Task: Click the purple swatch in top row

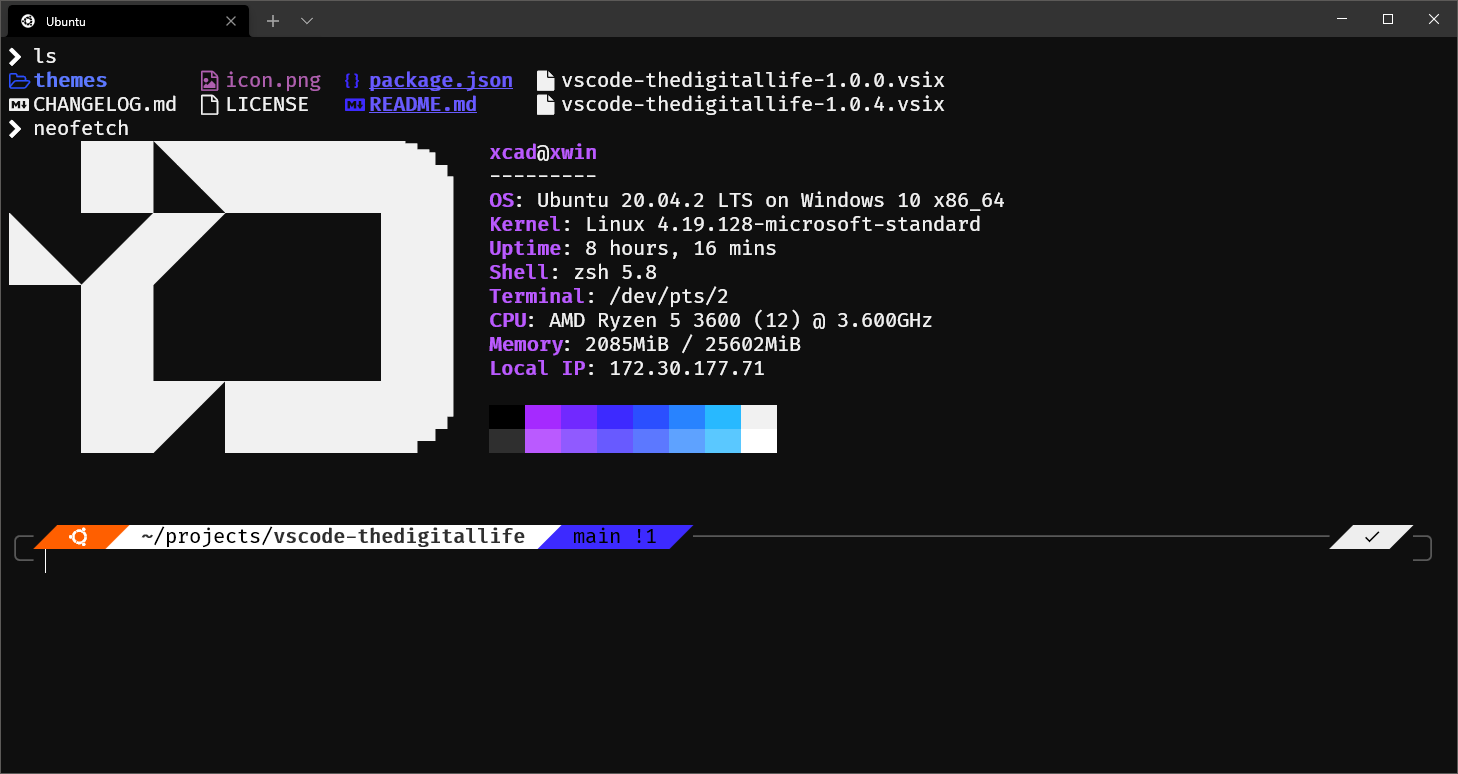Action: click(x=543, y=417)
